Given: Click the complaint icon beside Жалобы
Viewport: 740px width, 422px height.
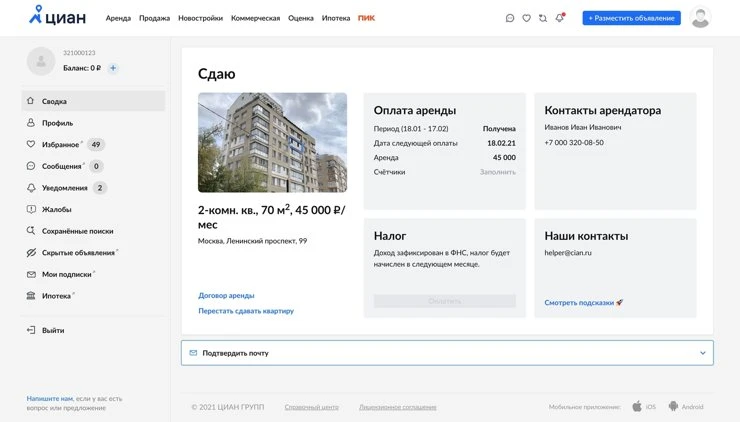Looking at the screenshot, I should point(31,209).
